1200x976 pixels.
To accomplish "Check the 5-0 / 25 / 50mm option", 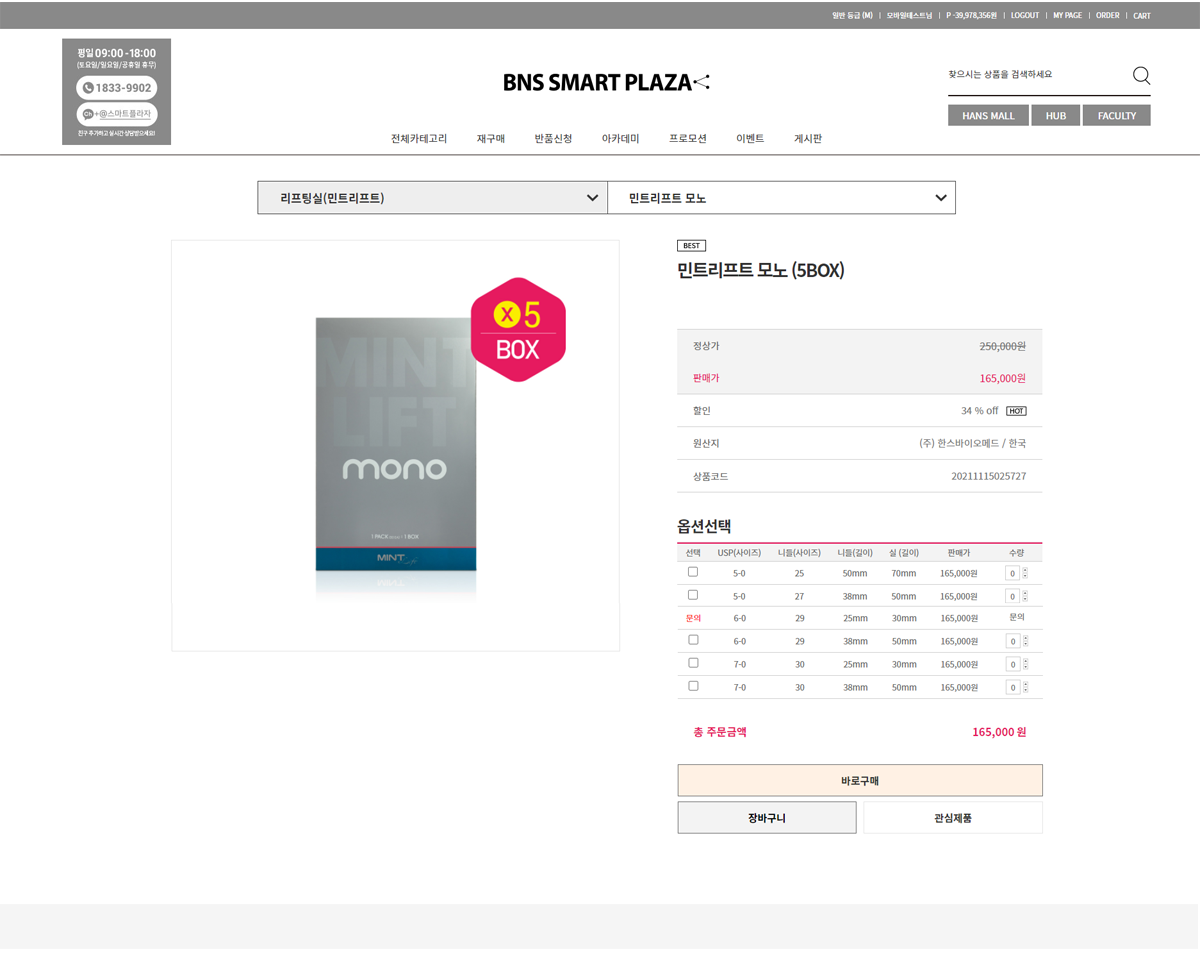I will click(693, 572).
